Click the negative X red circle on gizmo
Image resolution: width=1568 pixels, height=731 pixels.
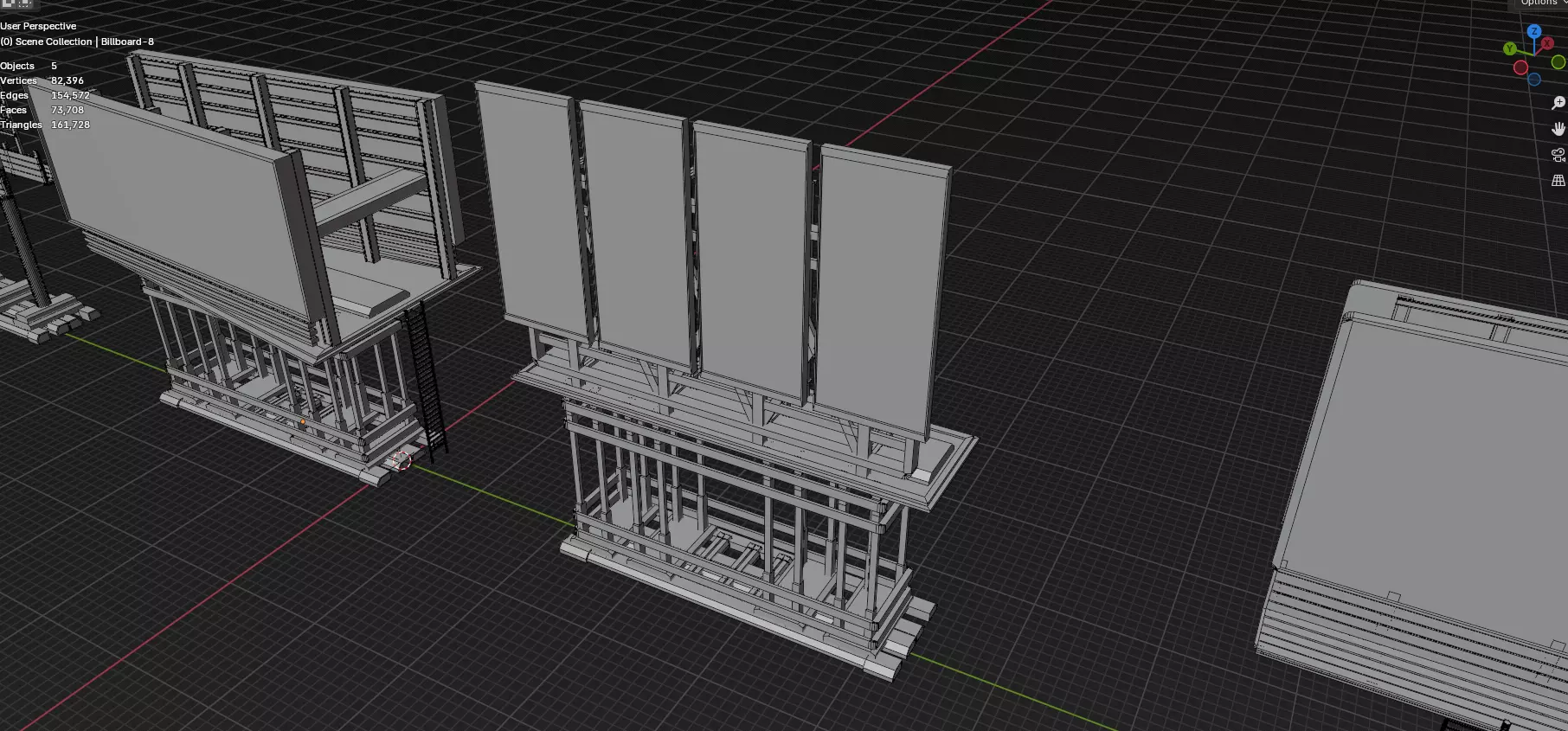tap(1520, 67)
